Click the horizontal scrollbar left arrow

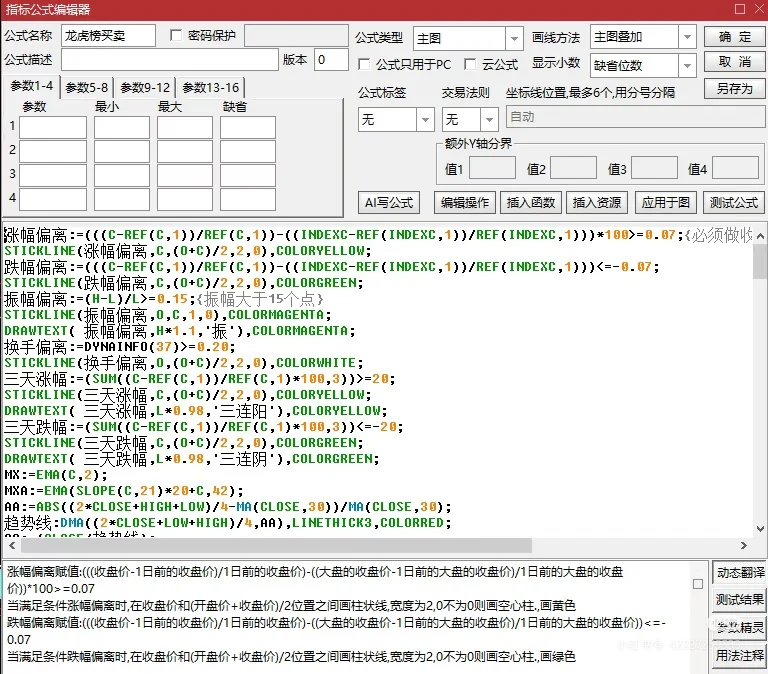click(x=12, y=545)
